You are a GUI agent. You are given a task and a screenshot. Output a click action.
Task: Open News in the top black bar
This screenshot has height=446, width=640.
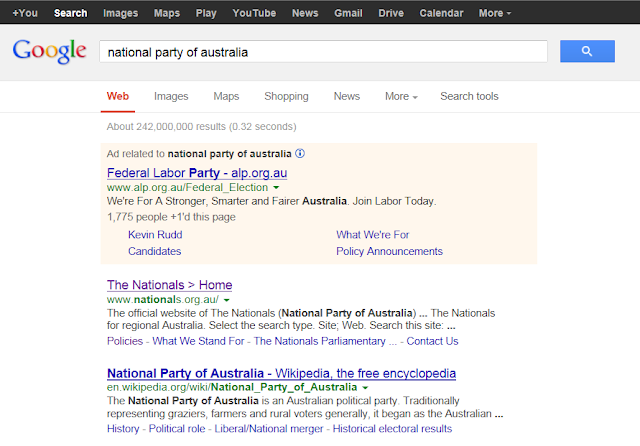click(305, 13)
